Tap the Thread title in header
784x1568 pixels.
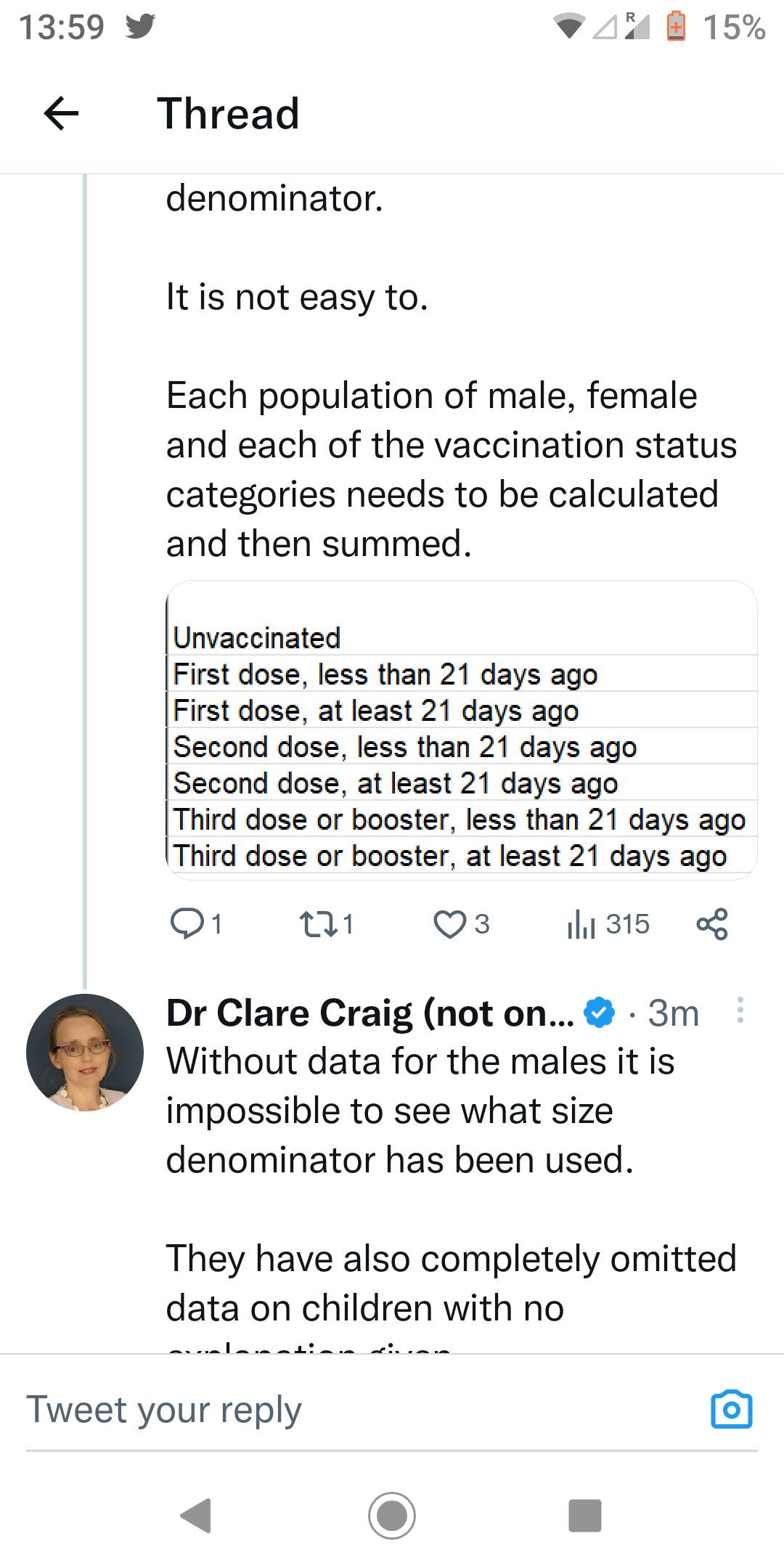pyautogui.click(x=229, y=114)
